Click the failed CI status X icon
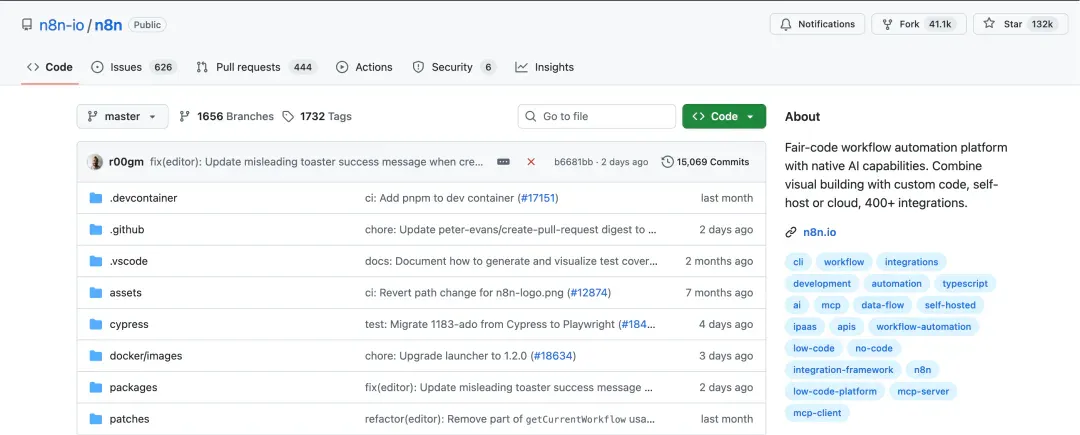 coord(531,162)
